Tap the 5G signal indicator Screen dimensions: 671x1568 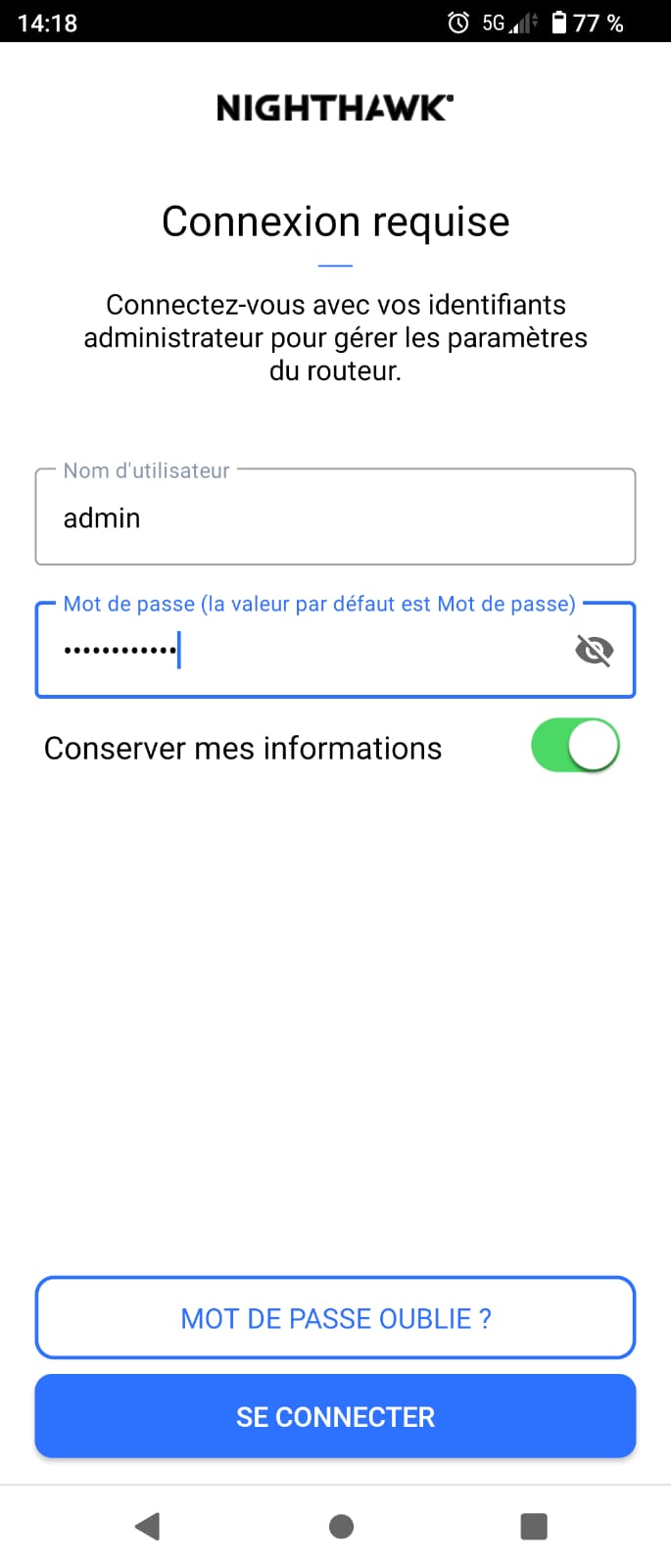click(509, 23)
